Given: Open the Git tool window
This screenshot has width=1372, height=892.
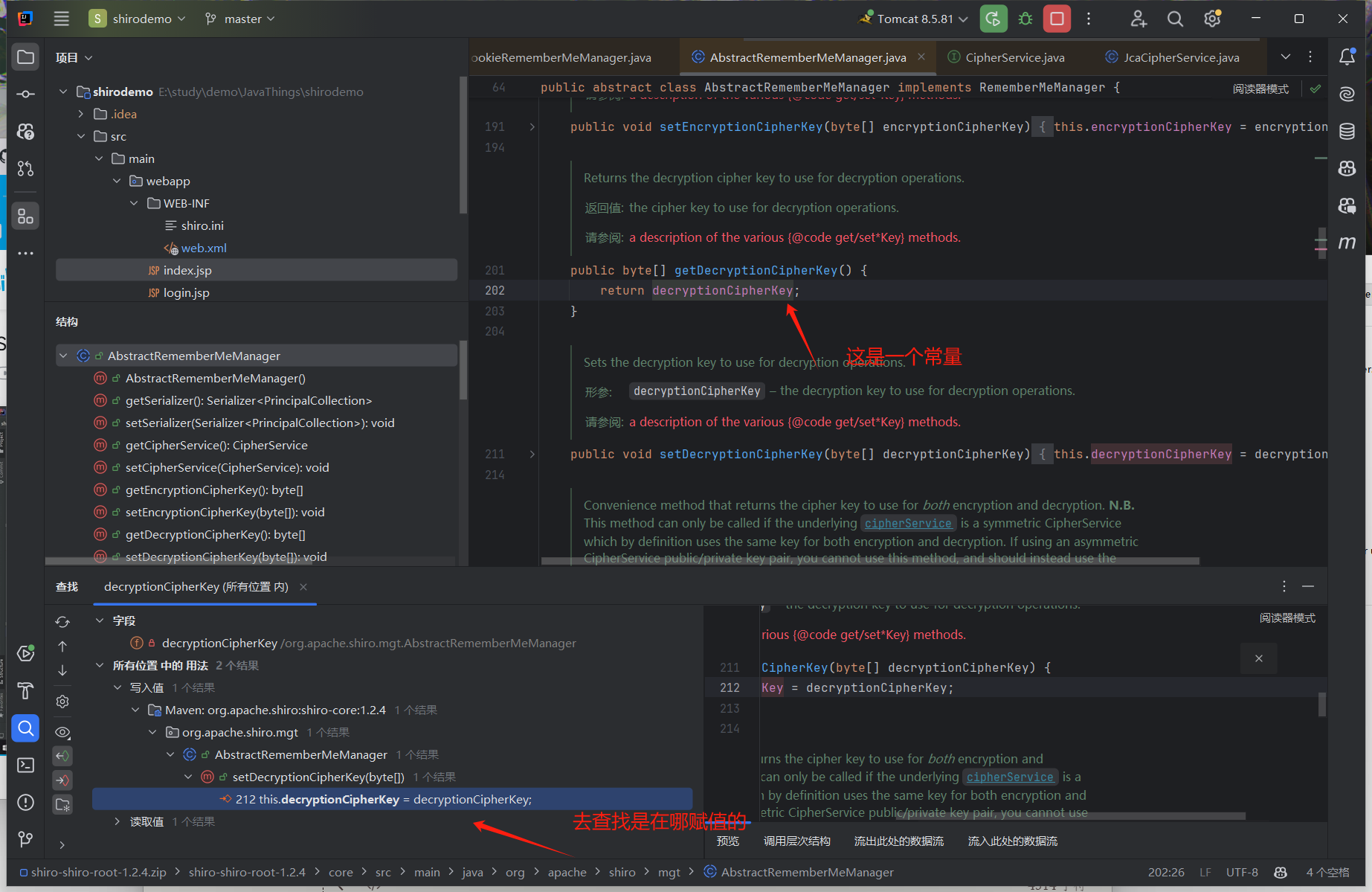Looking at the screenshot, I should [x=25, y=839].
